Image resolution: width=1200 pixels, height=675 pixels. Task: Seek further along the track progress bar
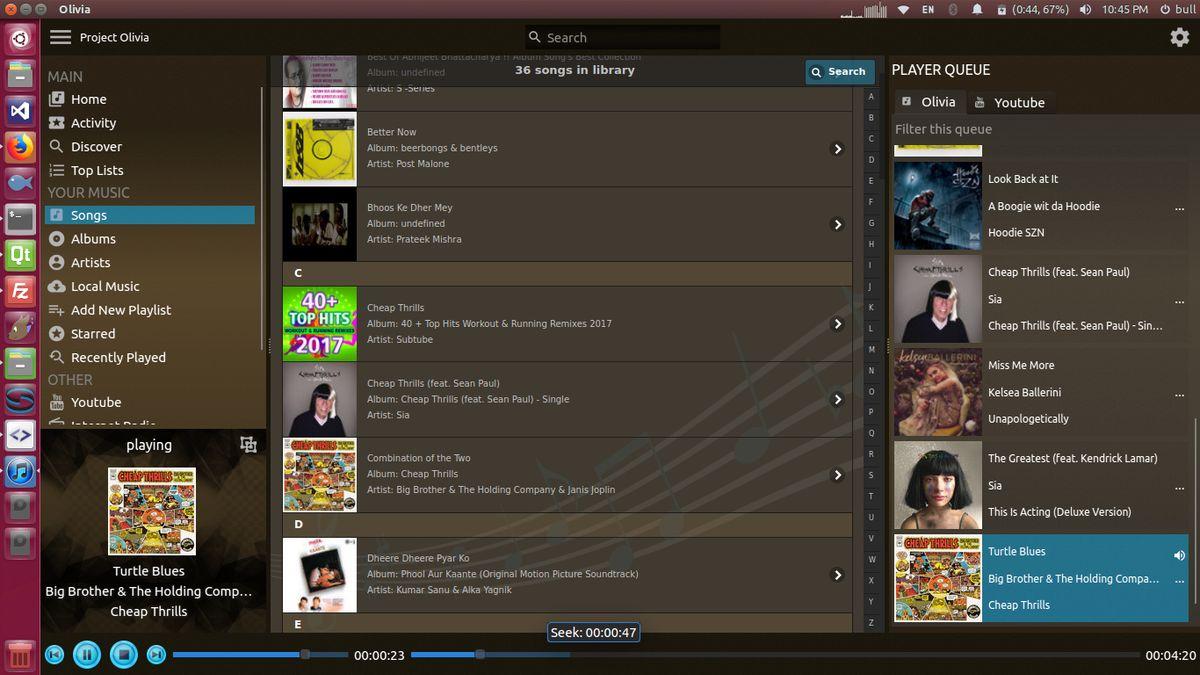pos(775,655)
